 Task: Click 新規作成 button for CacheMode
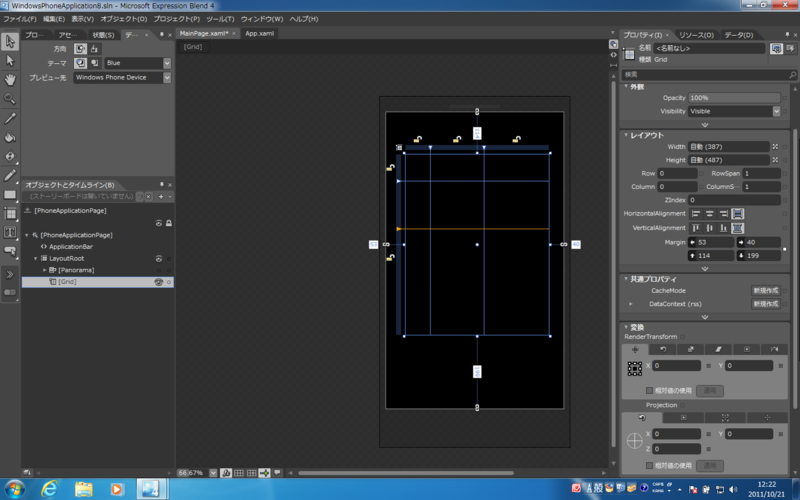point(766,290)
